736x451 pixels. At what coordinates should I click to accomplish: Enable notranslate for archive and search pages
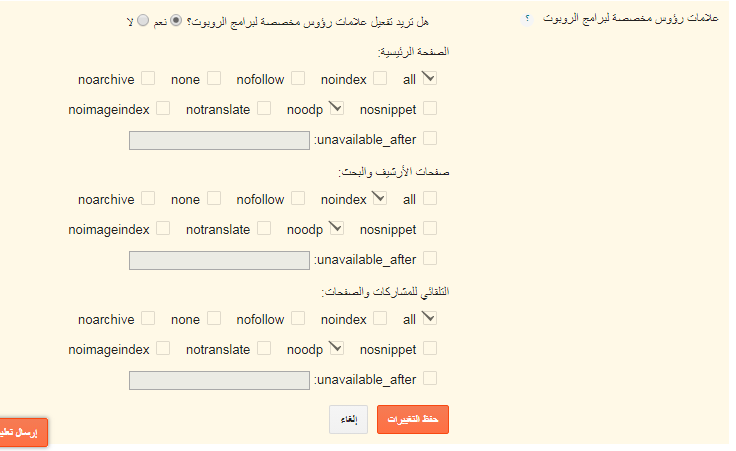click(264, 228)
